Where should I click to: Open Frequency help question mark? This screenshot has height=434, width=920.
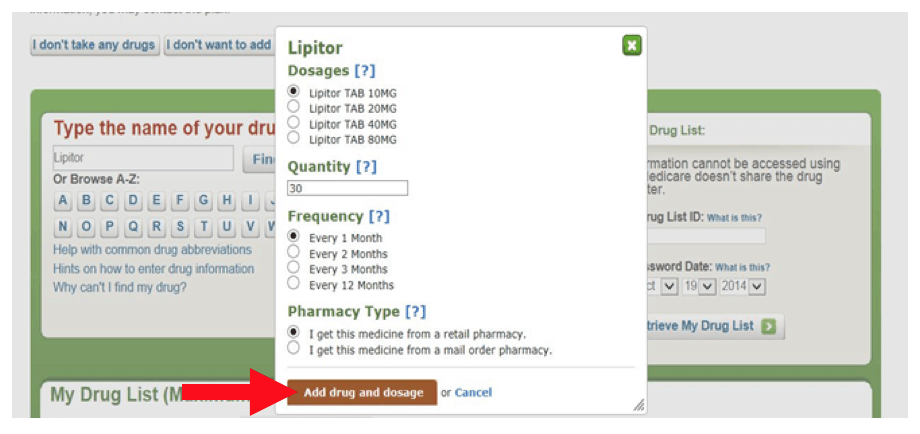click(379, 216)
